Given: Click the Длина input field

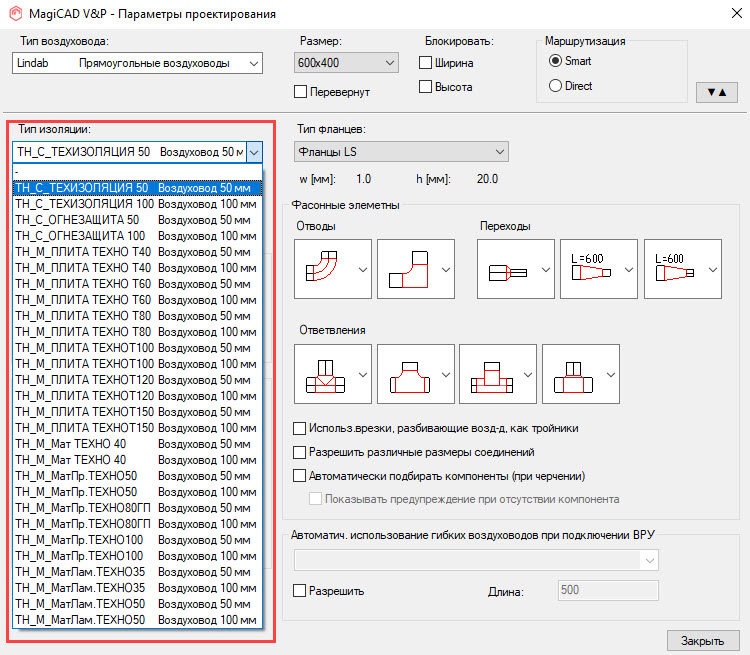Looking at the screenshot, I should [x=606, y=591].
